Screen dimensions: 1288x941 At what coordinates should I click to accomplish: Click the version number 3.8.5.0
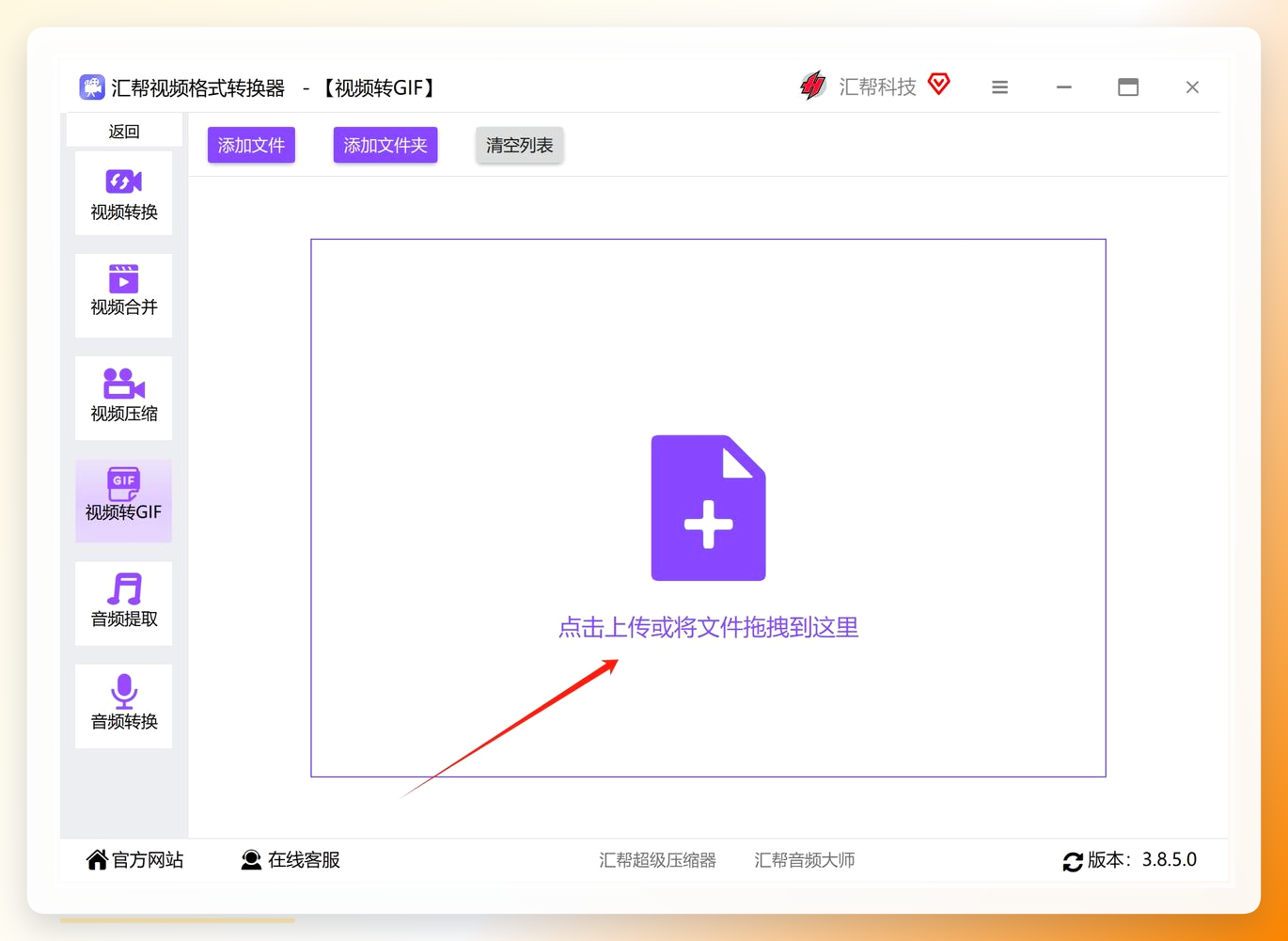pos(1170,860)
